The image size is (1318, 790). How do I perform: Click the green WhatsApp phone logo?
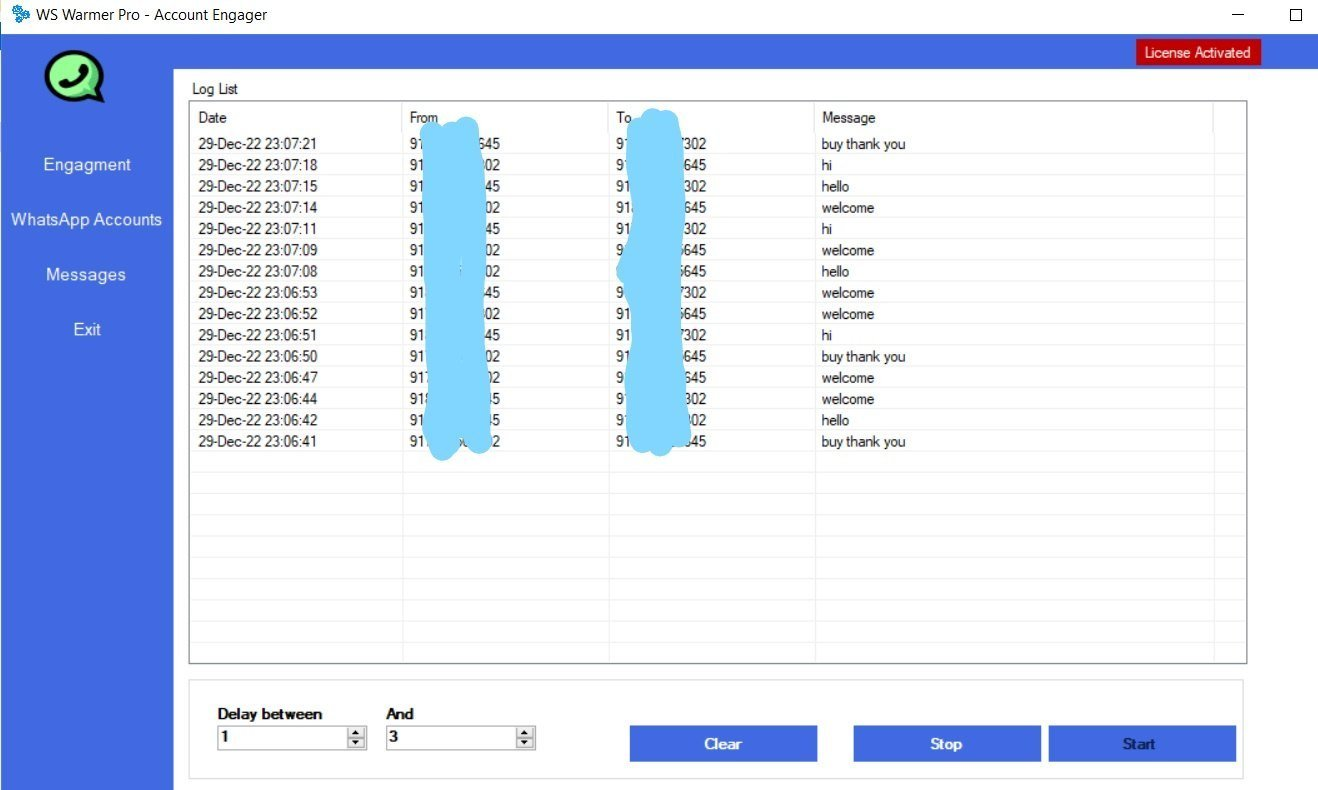click(74, 77)
